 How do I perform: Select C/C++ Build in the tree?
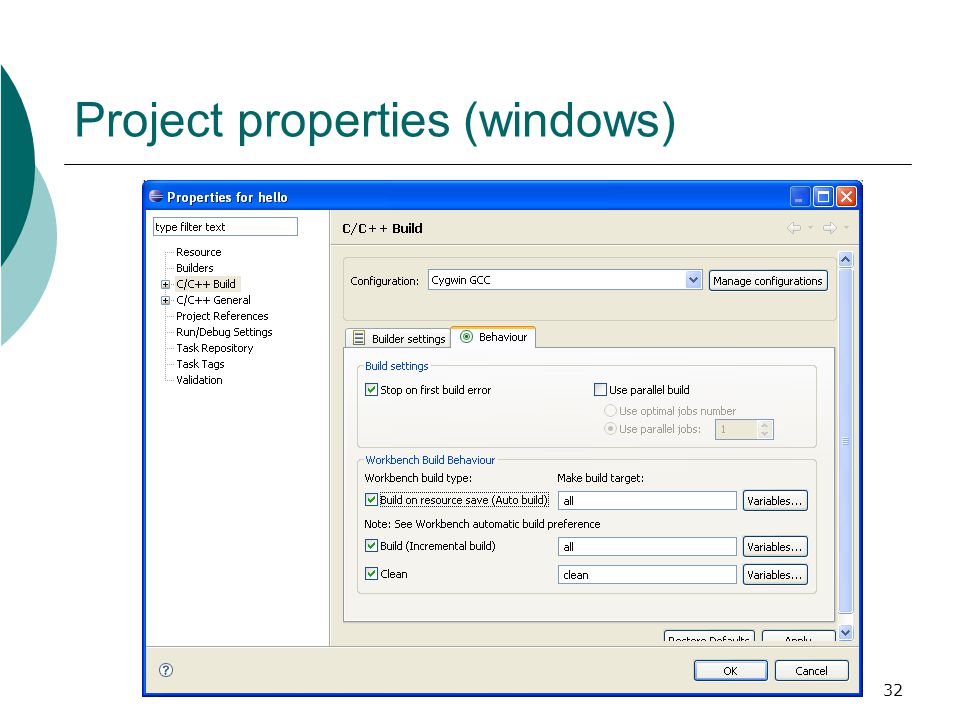click(206, 284)
